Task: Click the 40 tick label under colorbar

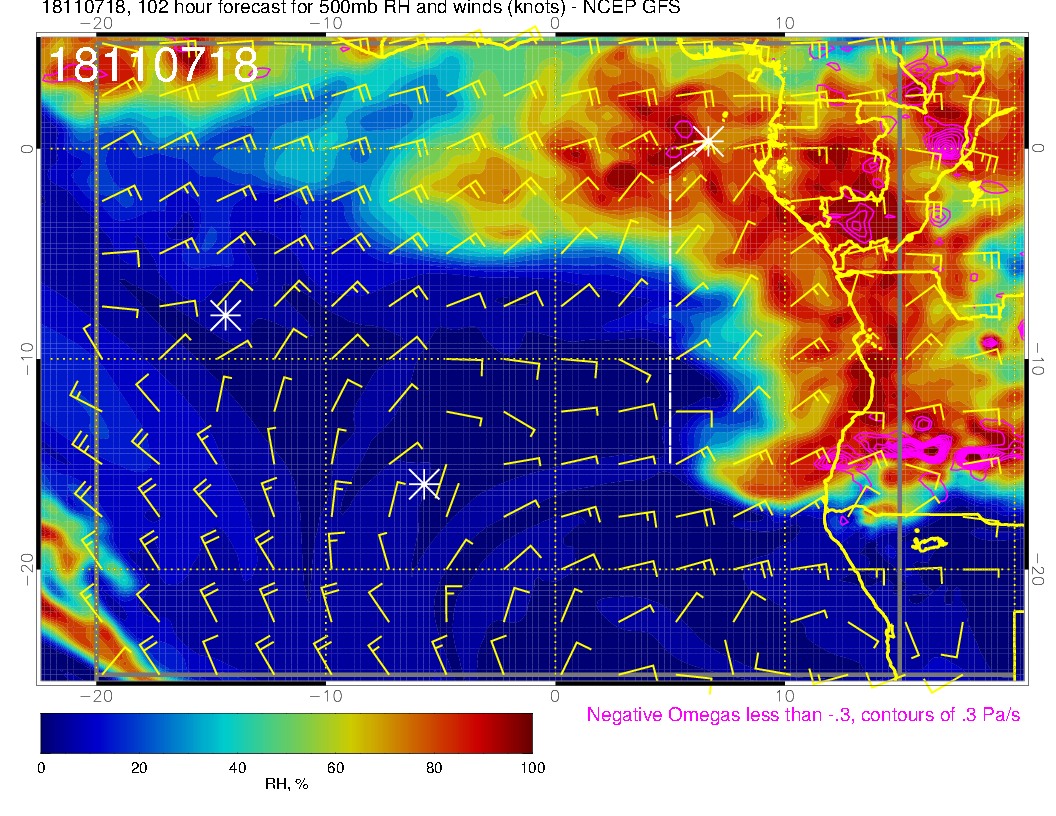Action: coord(237,768)
